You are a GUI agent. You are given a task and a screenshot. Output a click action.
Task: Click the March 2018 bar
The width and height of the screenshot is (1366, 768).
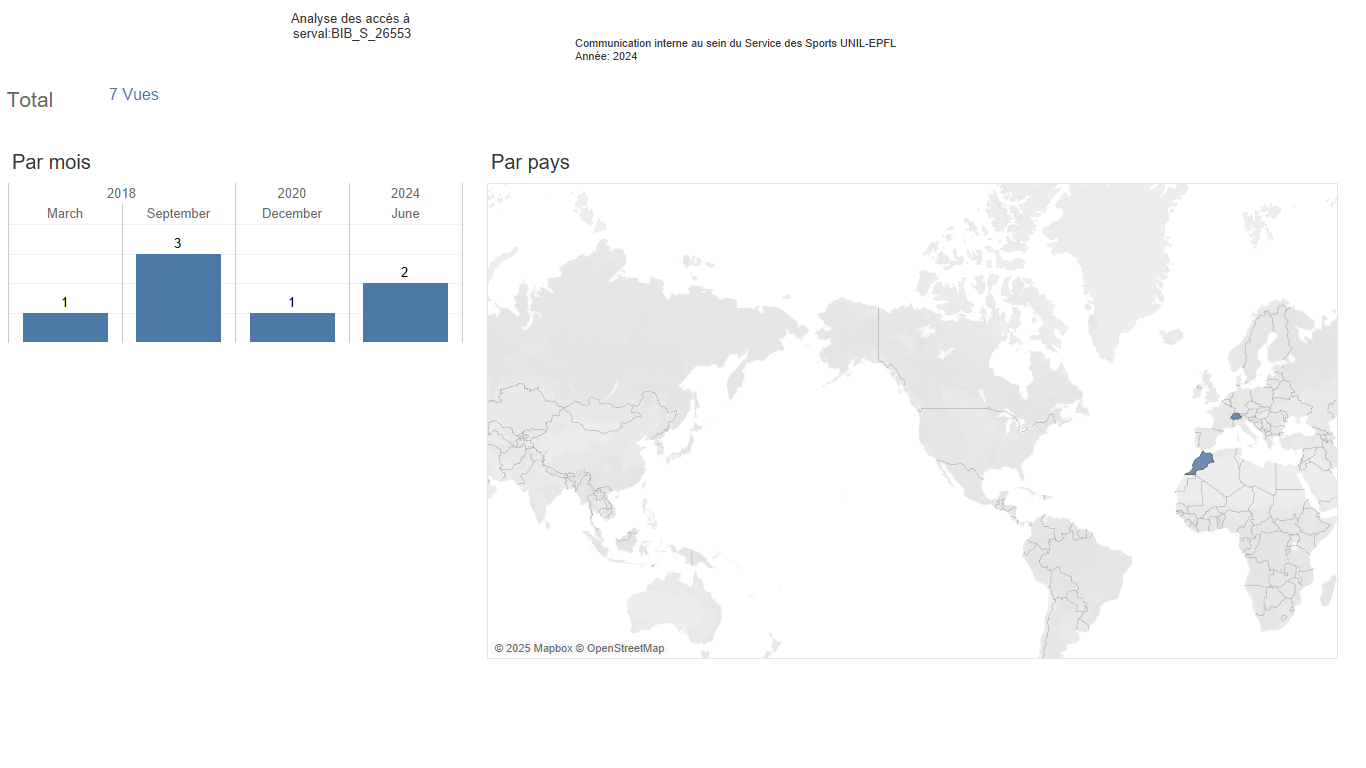point(65,328)
